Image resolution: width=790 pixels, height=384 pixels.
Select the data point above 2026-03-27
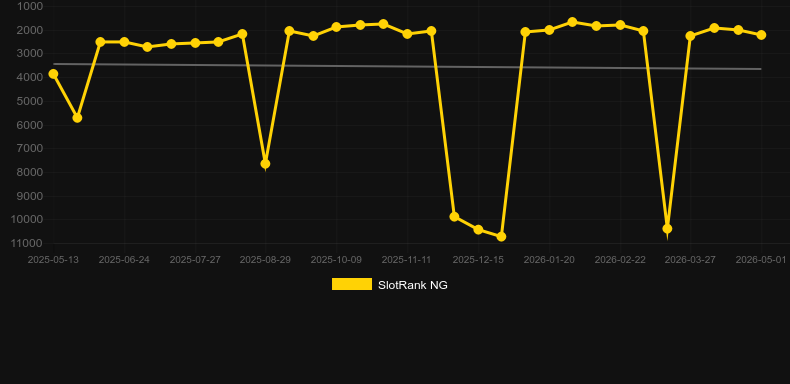(690, 36)
